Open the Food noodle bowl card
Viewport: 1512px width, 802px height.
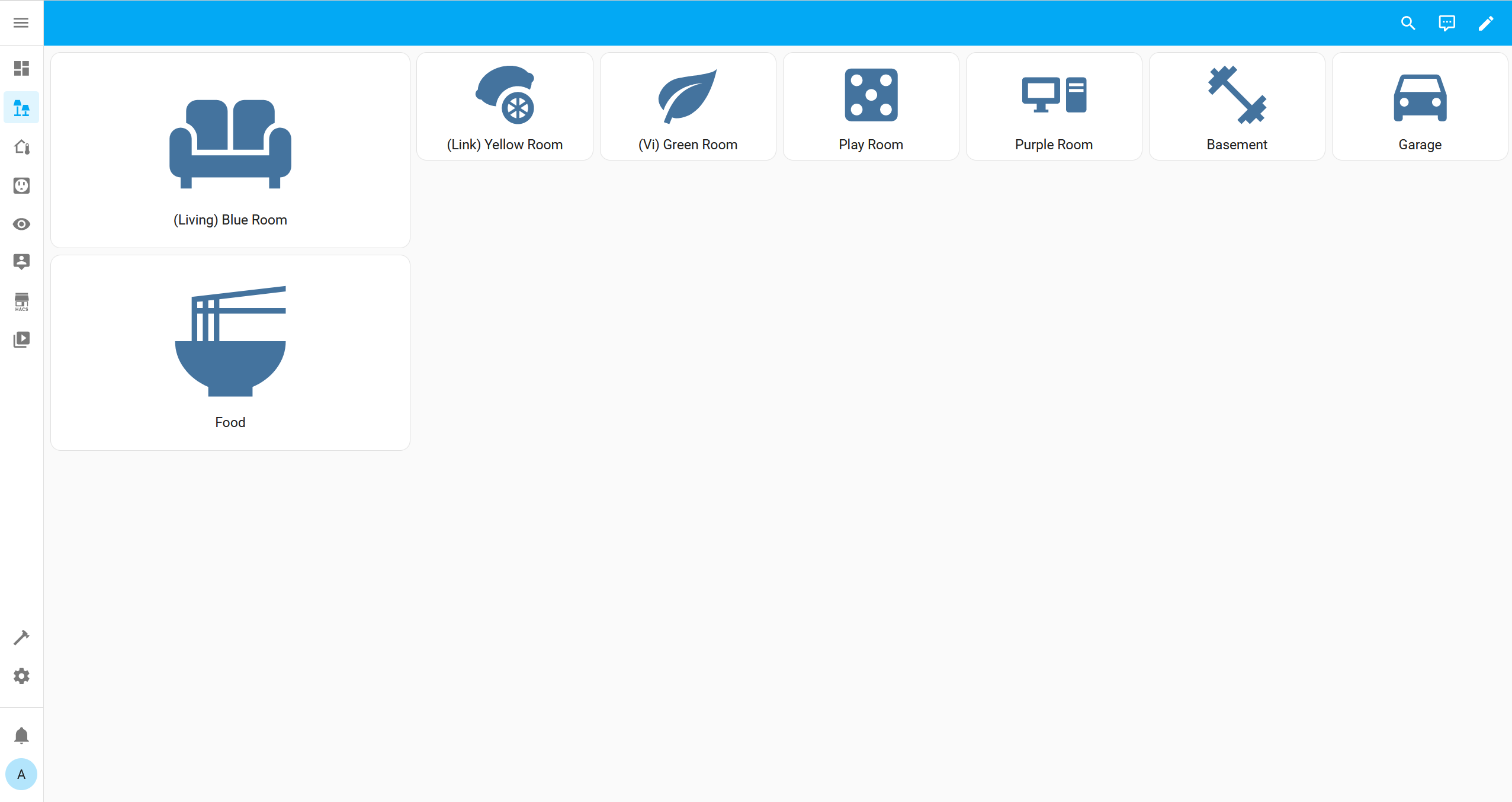coord(230,352)
